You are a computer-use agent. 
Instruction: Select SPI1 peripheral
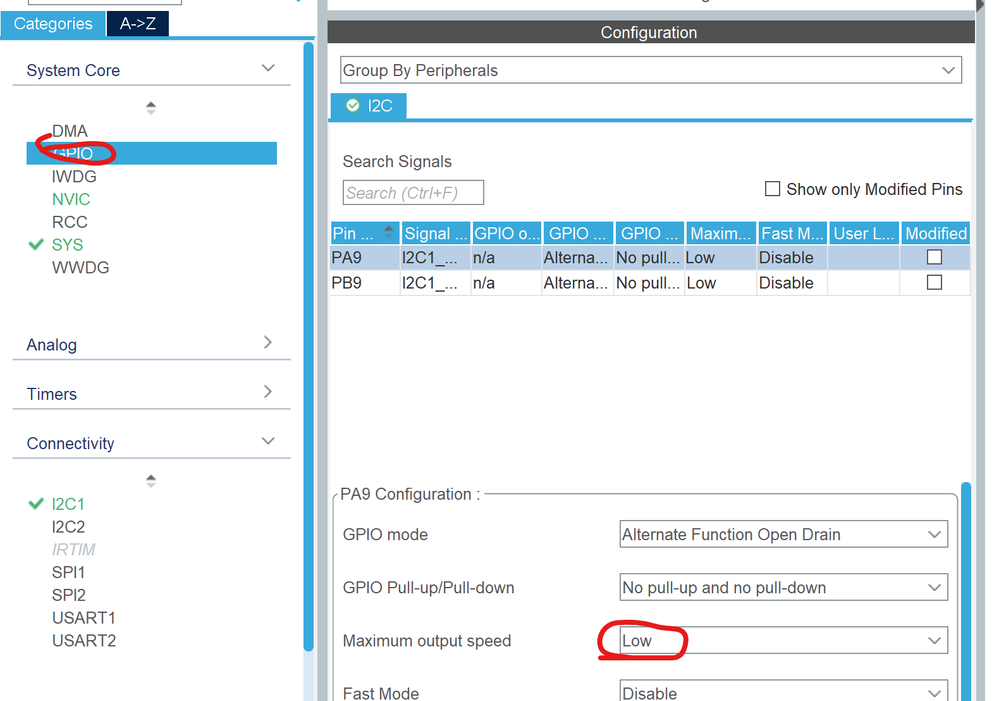tap(68, 572)
